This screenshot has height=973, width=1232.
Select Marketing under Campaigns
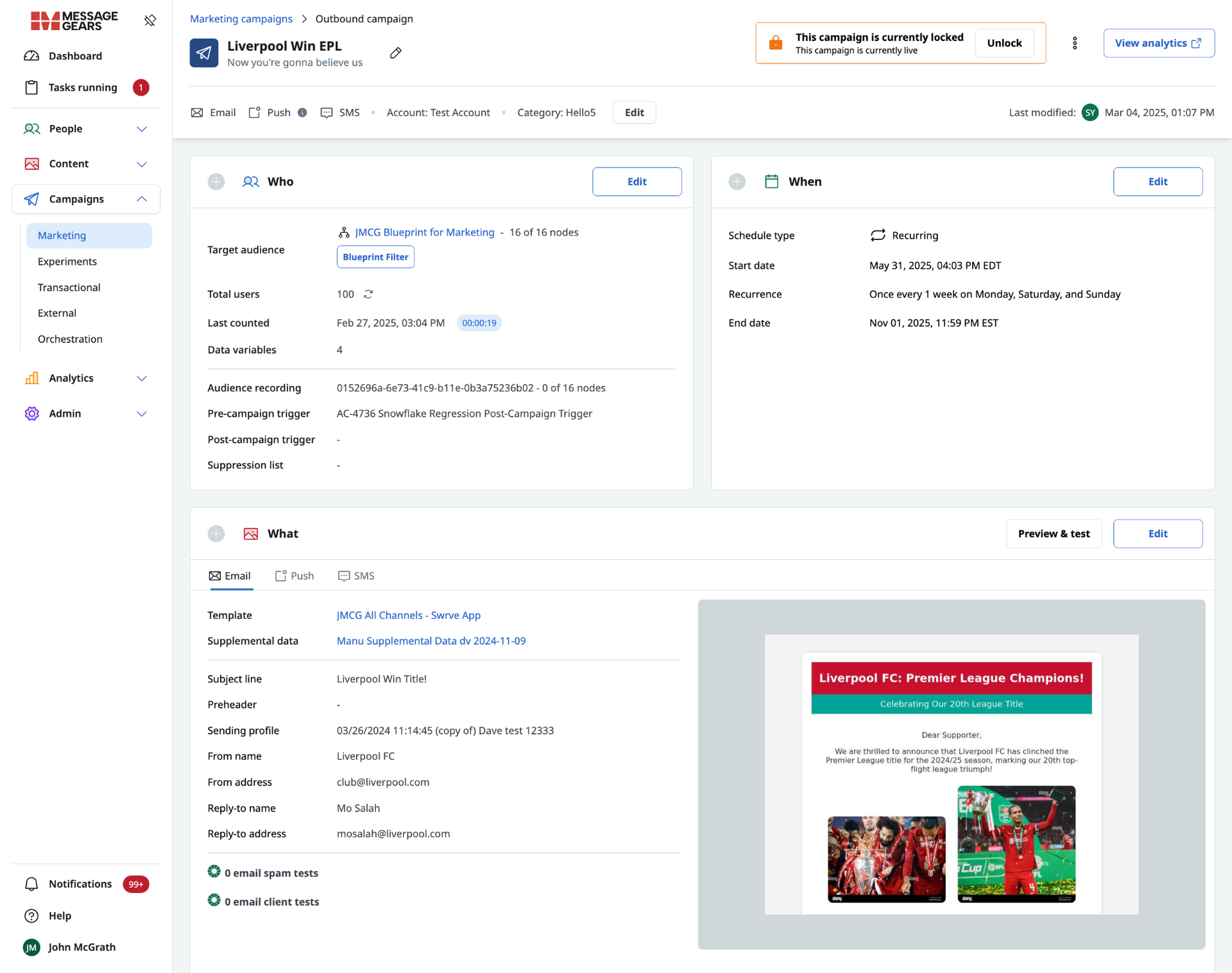click(x=89, y=235)
